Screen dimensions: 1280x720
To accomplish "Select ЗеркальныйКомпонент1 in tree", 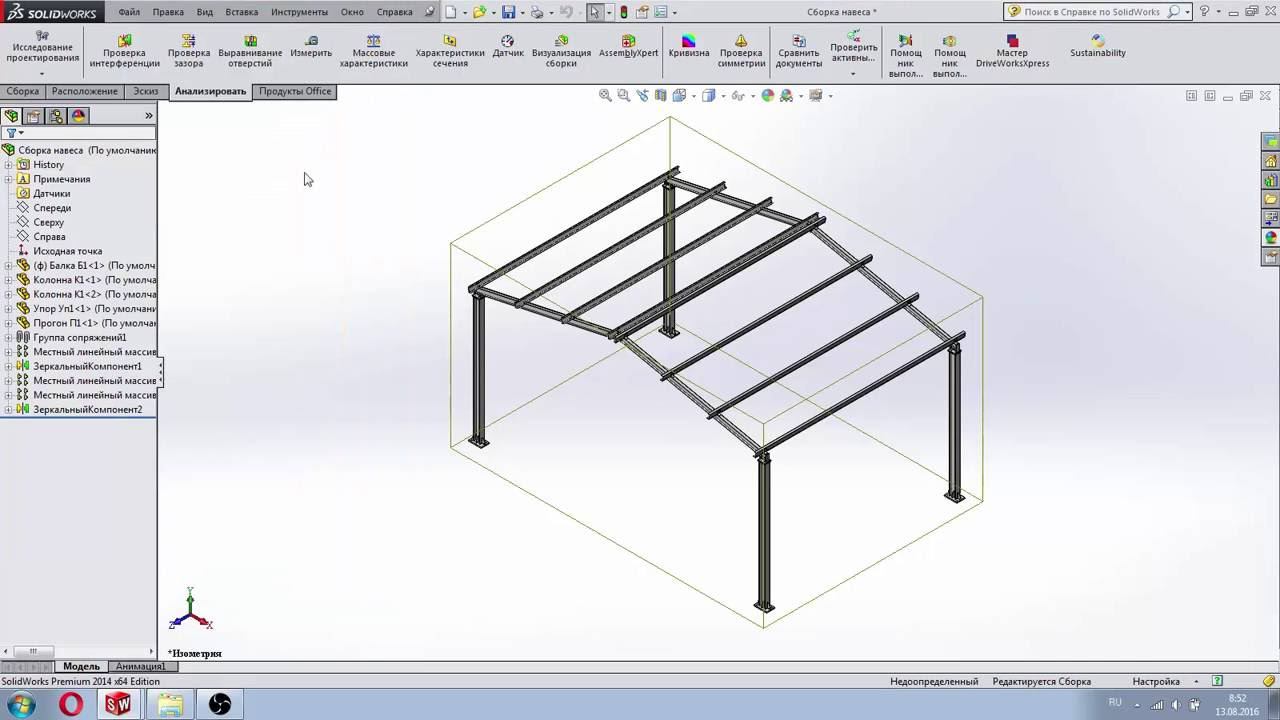I will tap(87, 367).
